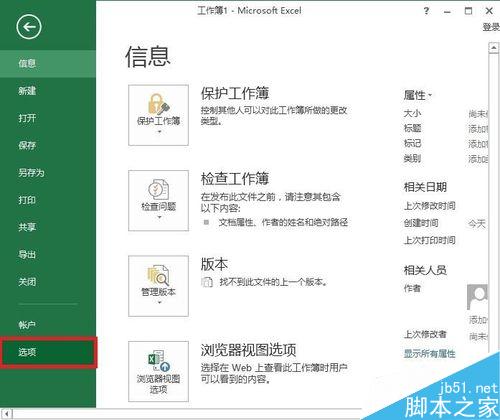Viewport: 500px width, 420px height.
Task: Click the 上次修改者 label
Action: coord(425,334)
